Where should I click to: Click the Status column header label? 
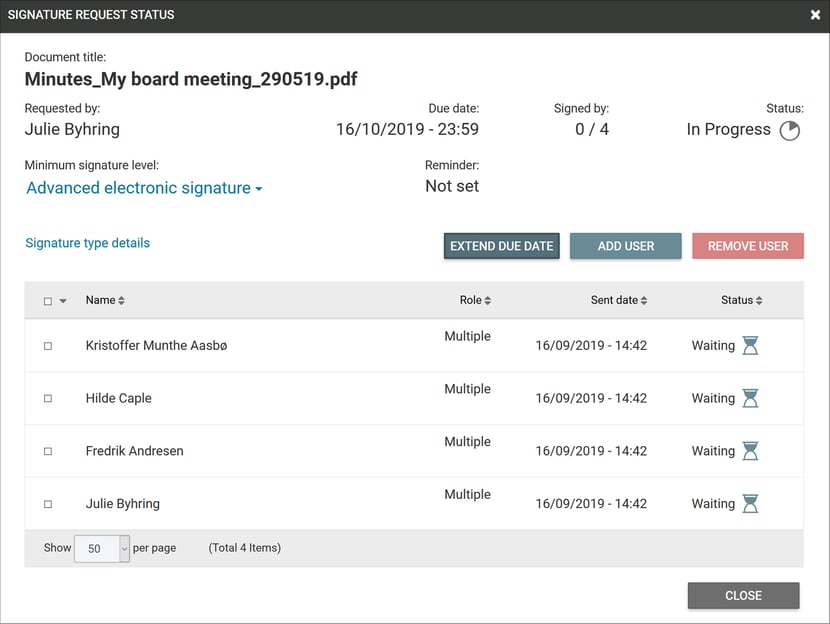pyautogui.click(x=737, y=300)
